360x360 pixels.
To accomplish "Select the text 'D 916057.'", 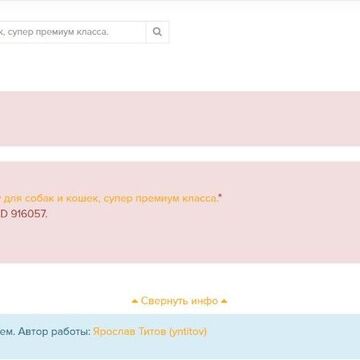I will (x=23, y=214).
